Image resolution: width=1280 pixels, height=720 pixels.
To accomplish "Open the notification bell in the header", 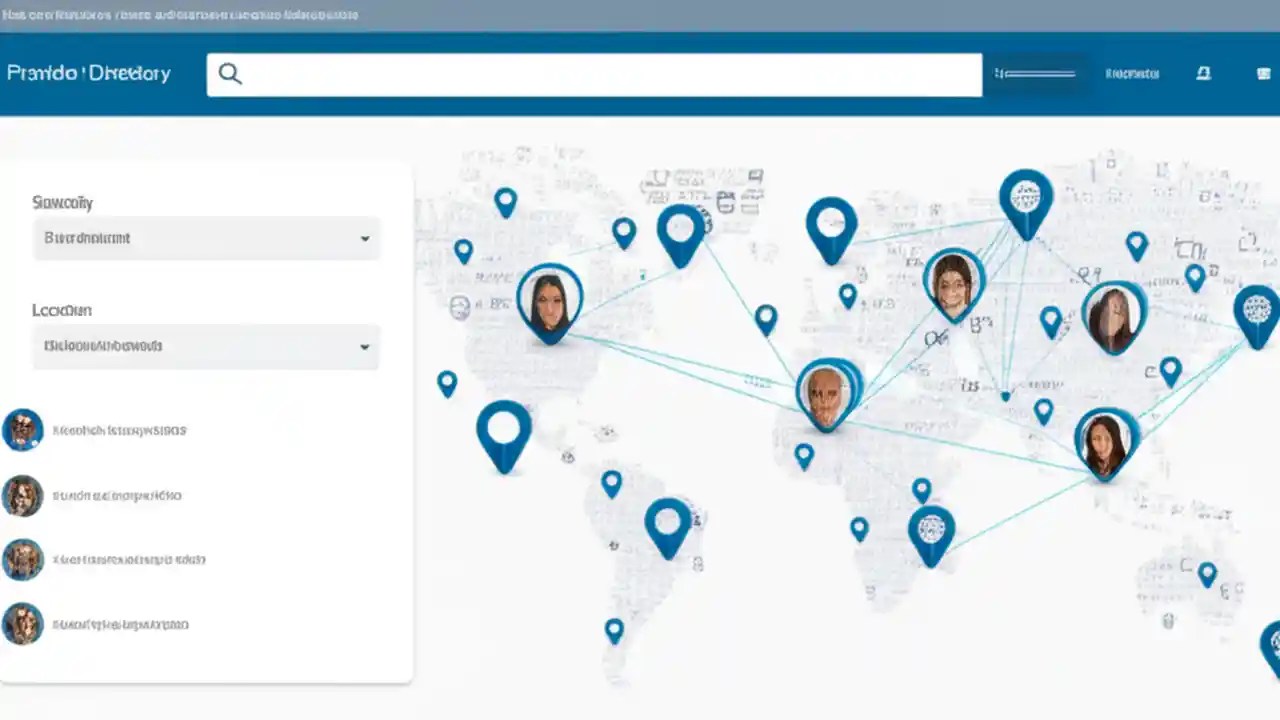I will pyautogui.click(x=1203, y=73).
